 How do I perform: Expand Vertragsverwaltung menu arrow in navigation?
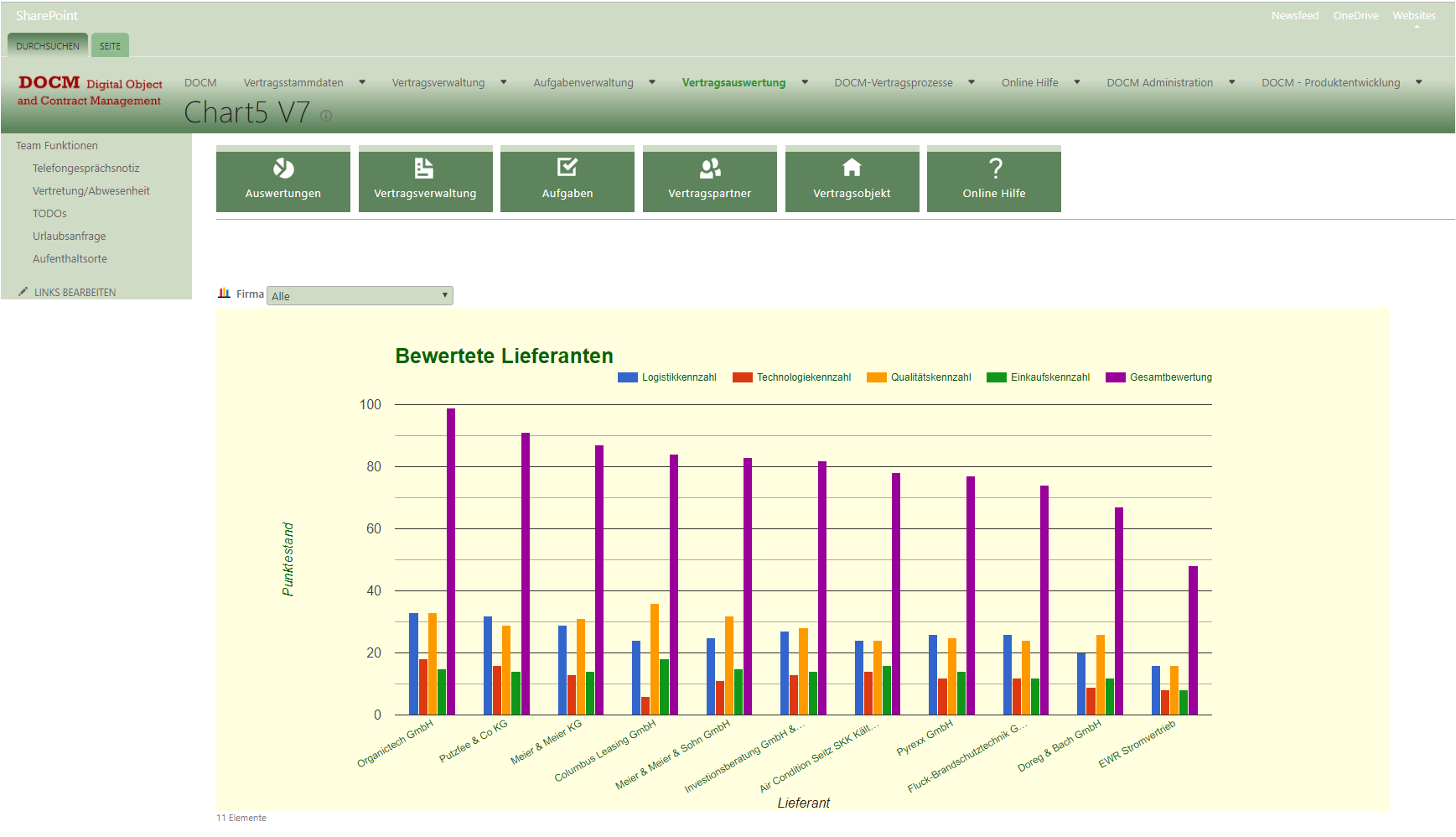(504, 82)
